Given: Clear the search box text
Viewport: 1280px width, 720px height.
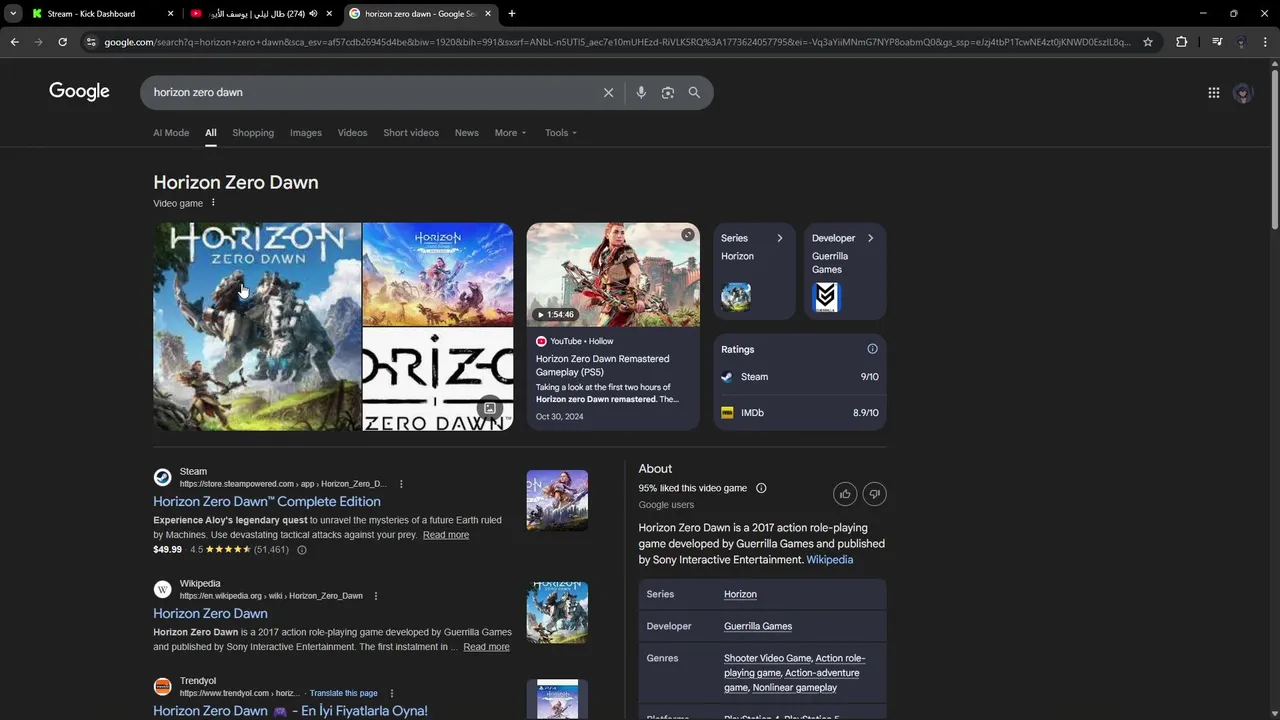Looking at the screenshot, I should click(x=608, y=92).
